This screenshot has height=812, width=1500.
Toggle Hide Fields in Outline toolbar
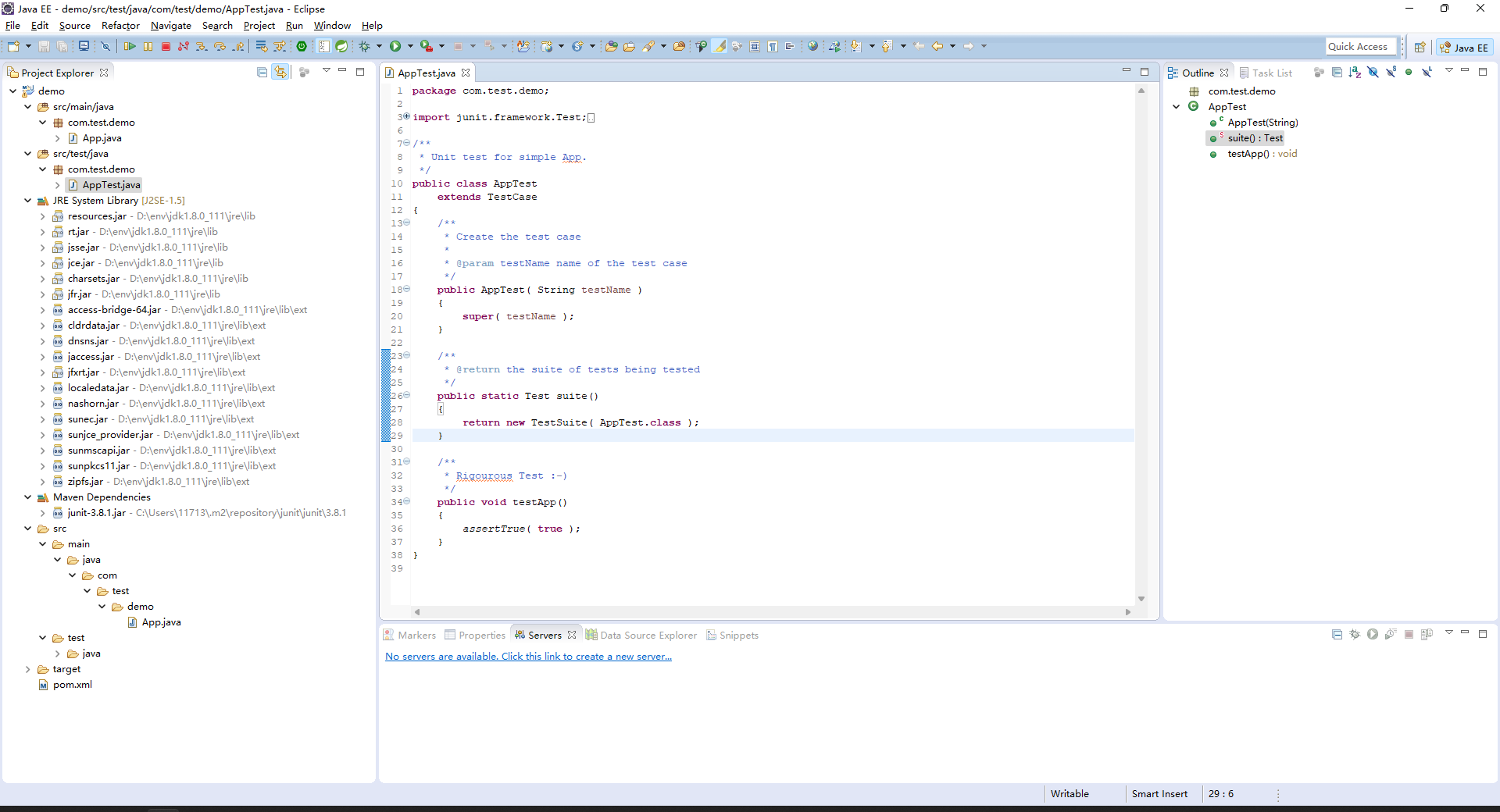1373,73
